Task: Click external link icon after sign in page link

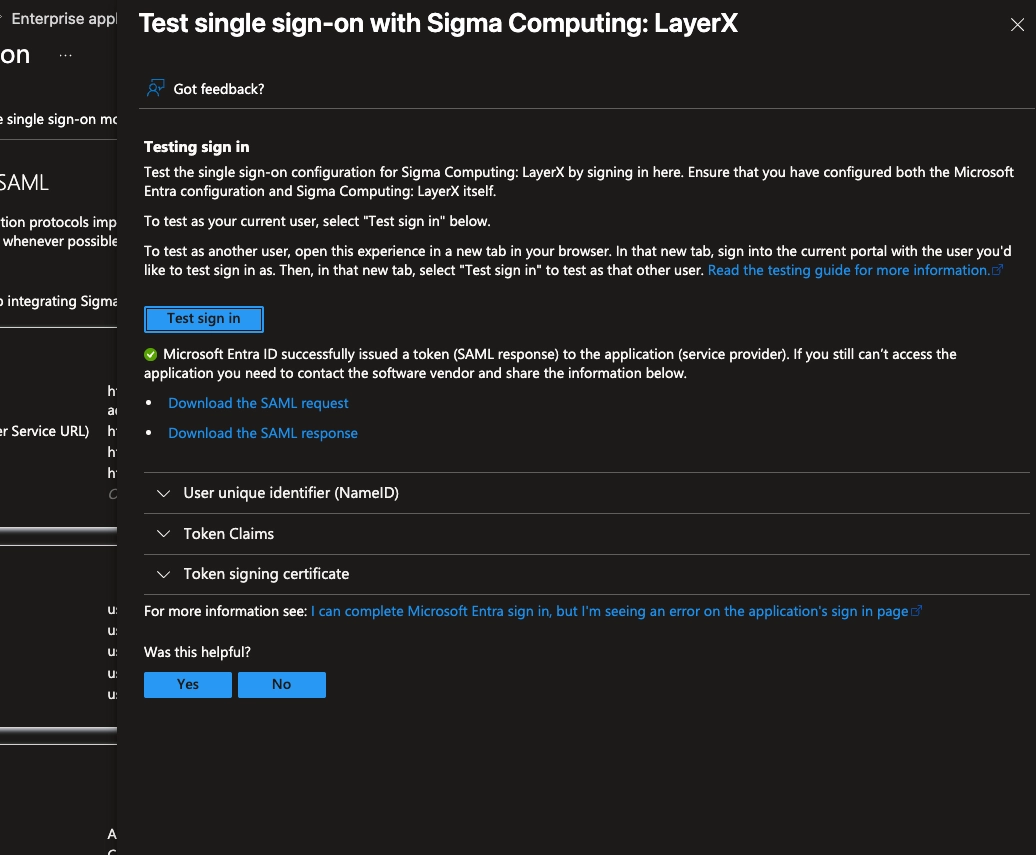Action: coord(916,612)
